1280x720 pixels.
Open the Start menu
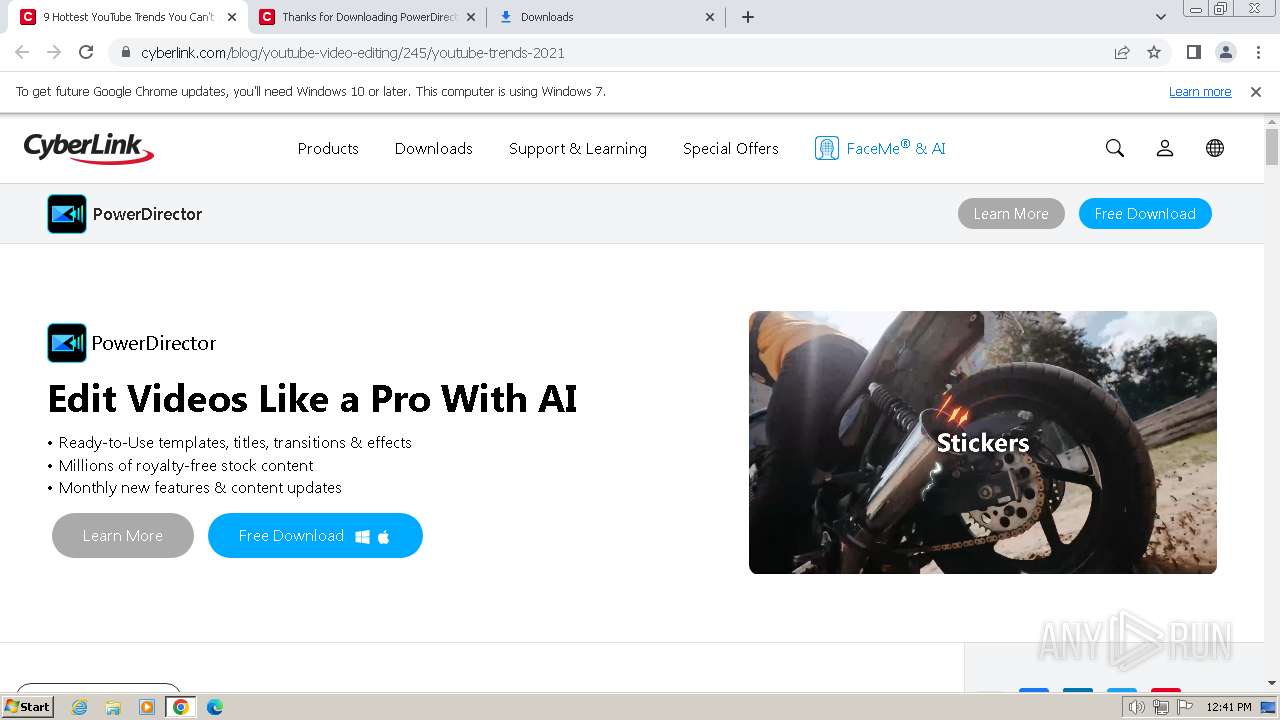[27, 707]
